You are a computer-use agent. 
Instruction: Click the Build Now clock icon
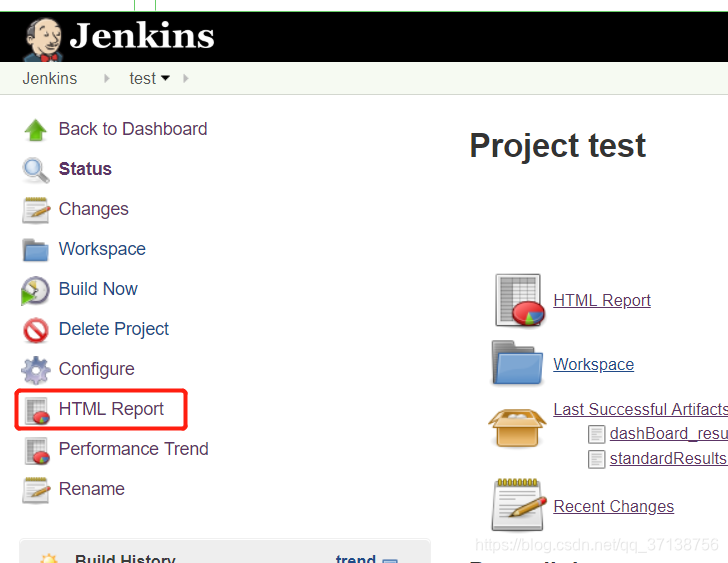point(35,291)
